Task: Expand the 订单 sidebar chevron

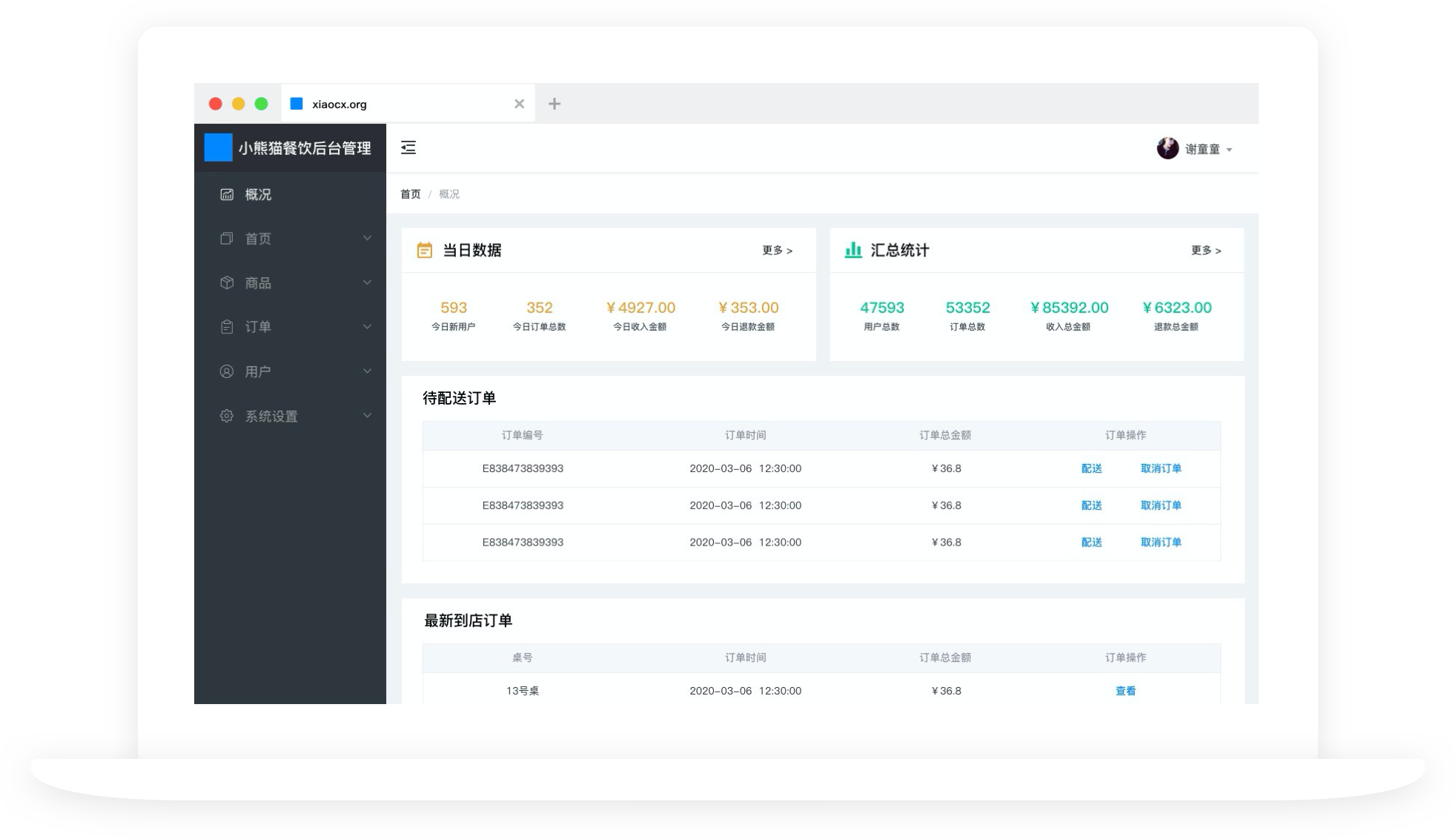Action: point(367,327)
